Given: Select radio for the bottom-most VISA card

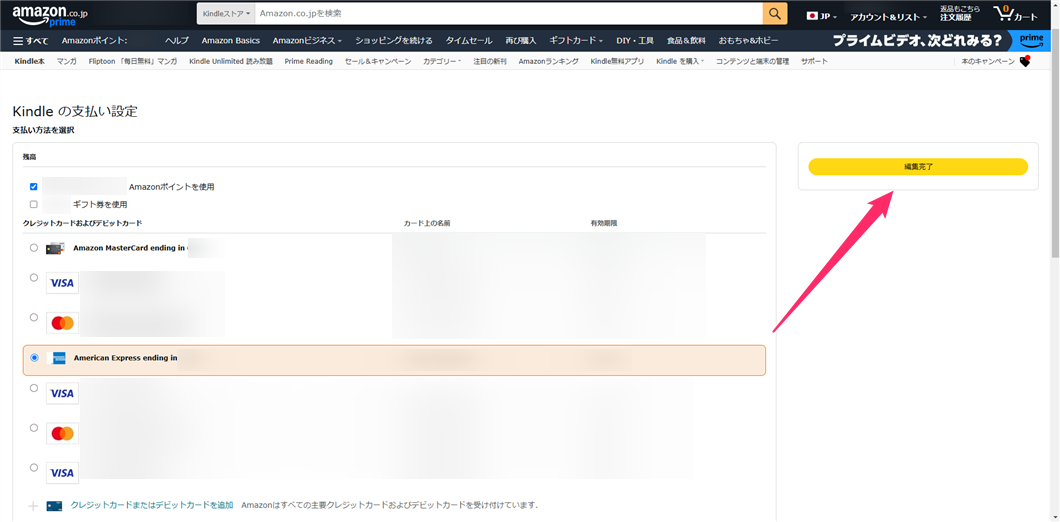Looking at the screenshot, I should (x=34, y=467).
